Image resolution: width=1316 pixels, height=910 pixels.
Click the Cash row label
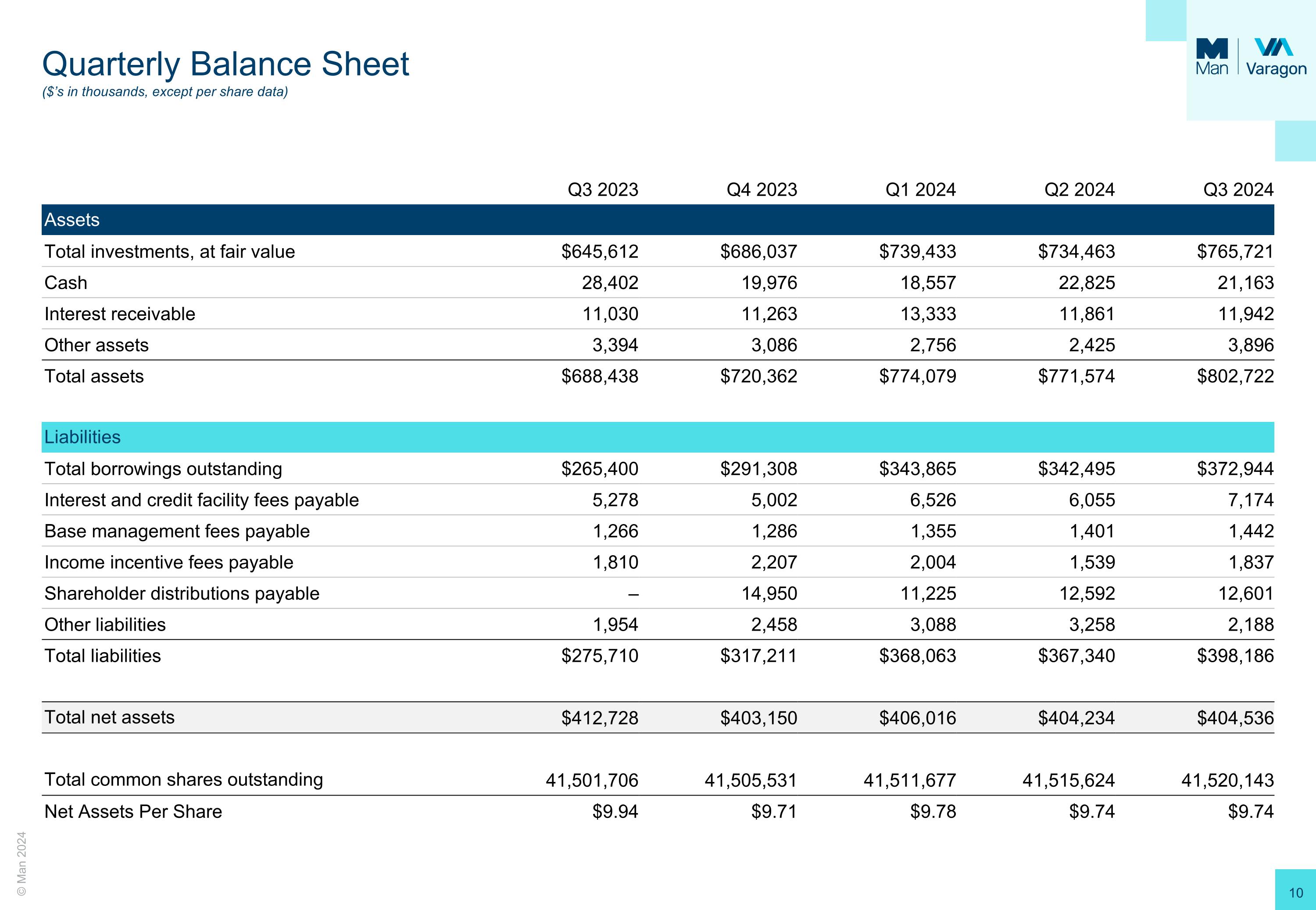(x=66, y=283)
